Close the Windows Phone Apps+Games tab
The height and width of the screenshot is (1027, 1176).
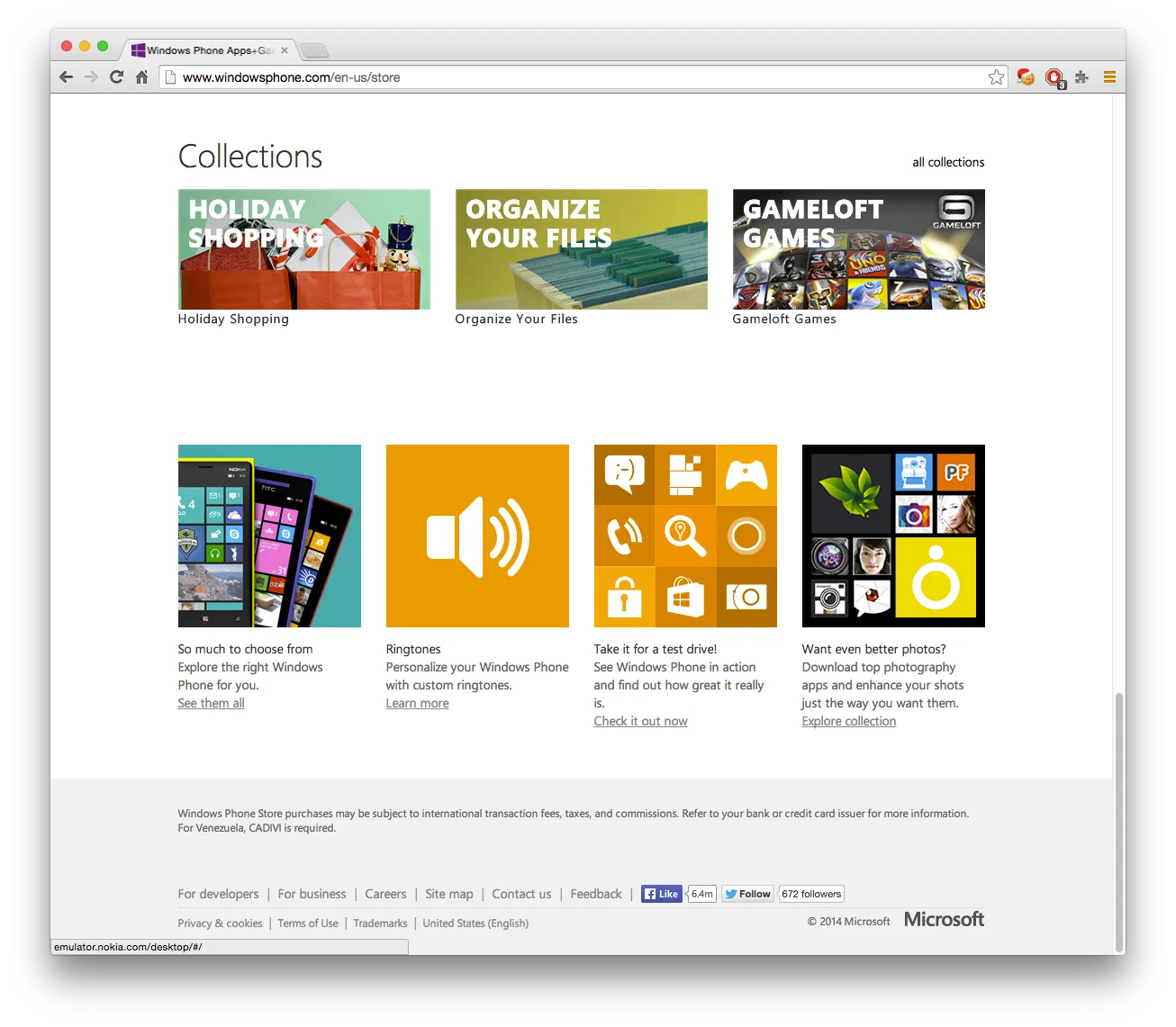click(x=285, y=50)
